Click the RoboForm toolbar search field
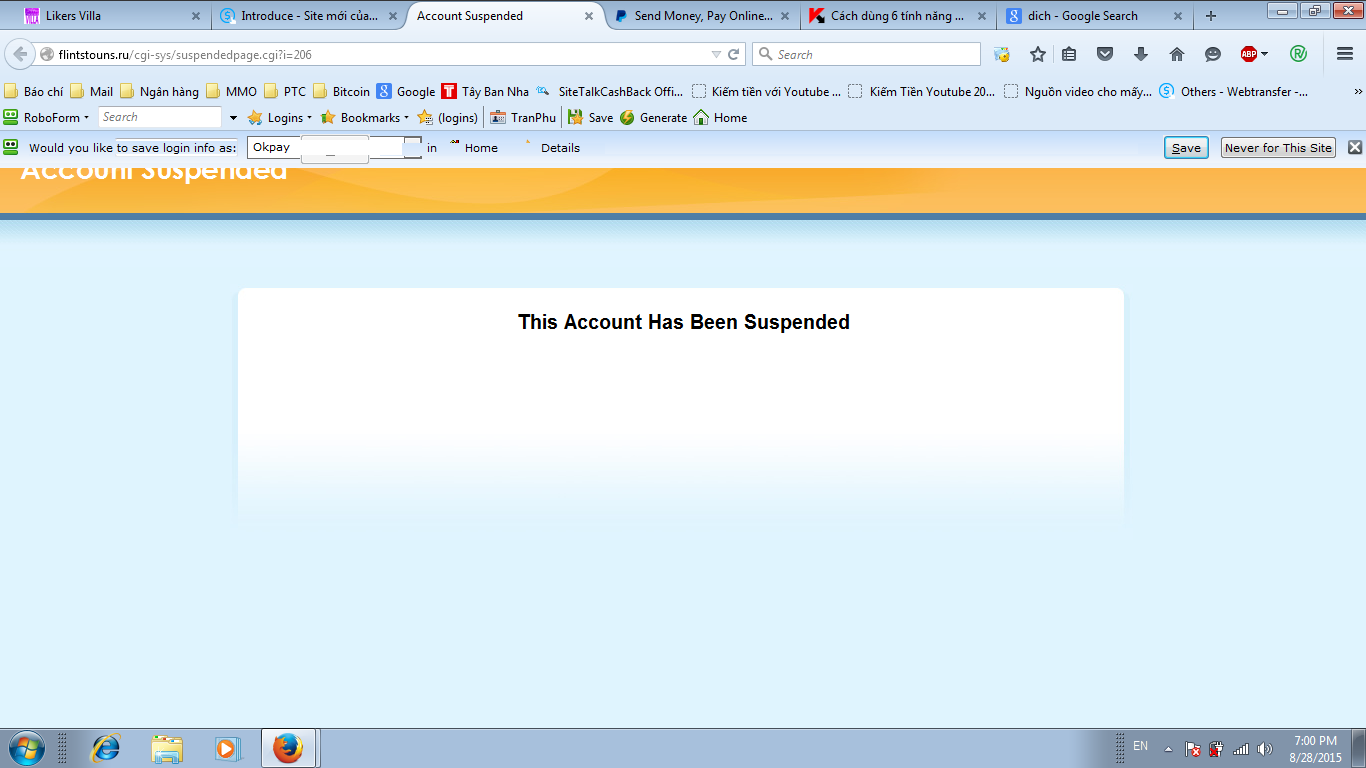Image resolution: width=1366 pixels, height=768 pixels. (x=160, y=117)
